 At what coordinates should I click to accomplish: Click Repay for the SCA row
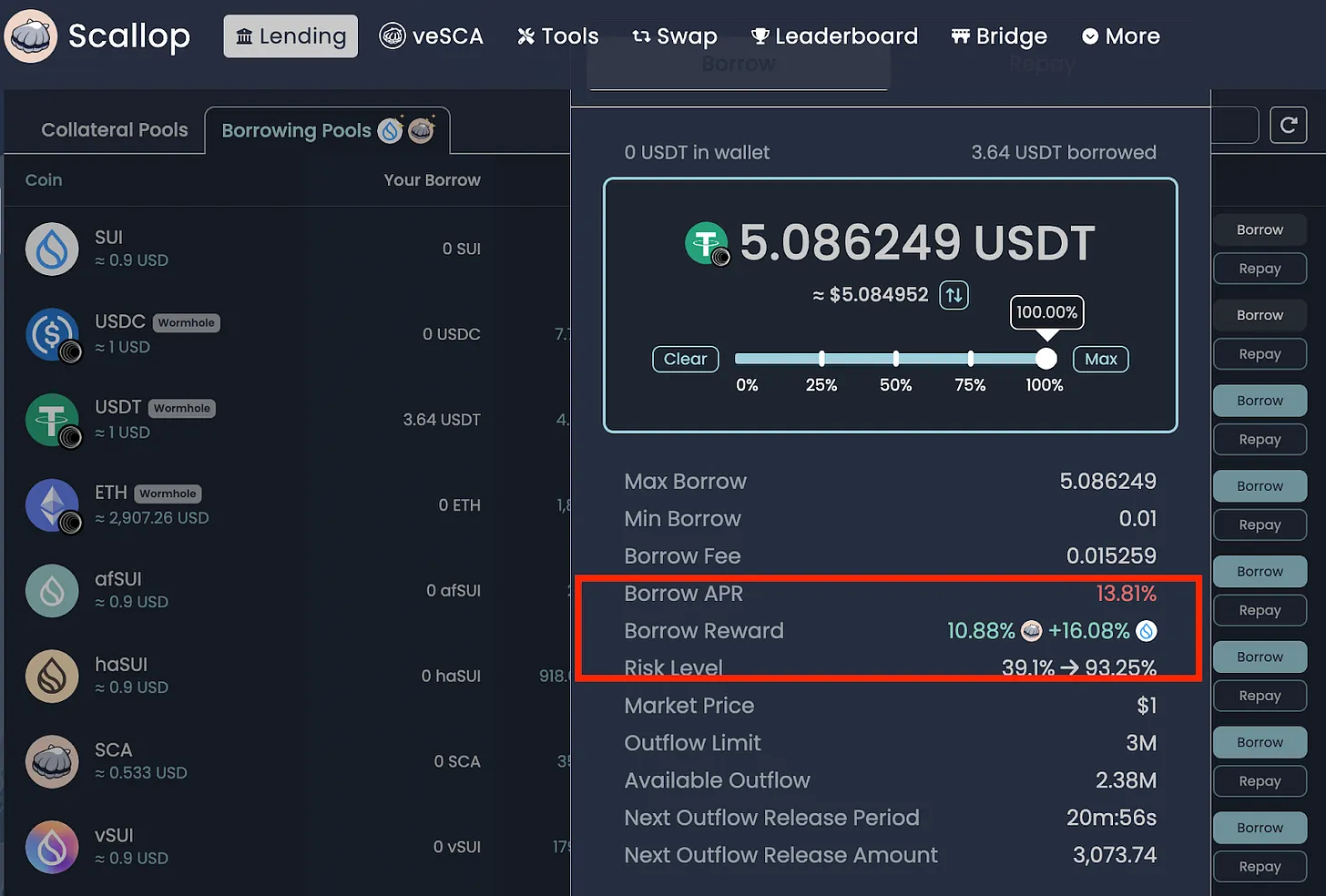point(1260,781)
